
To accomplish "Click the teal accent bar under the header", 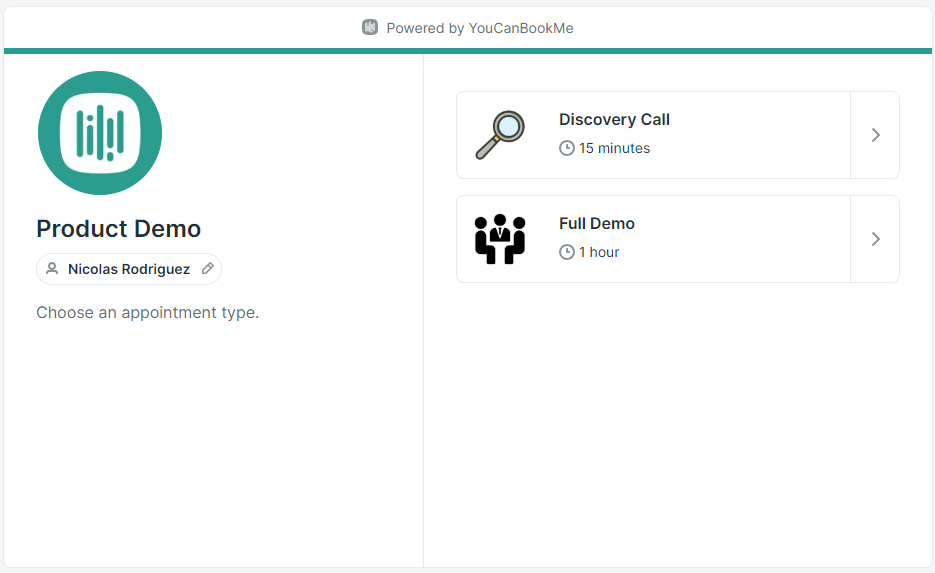I will click(x=468, y=51).
